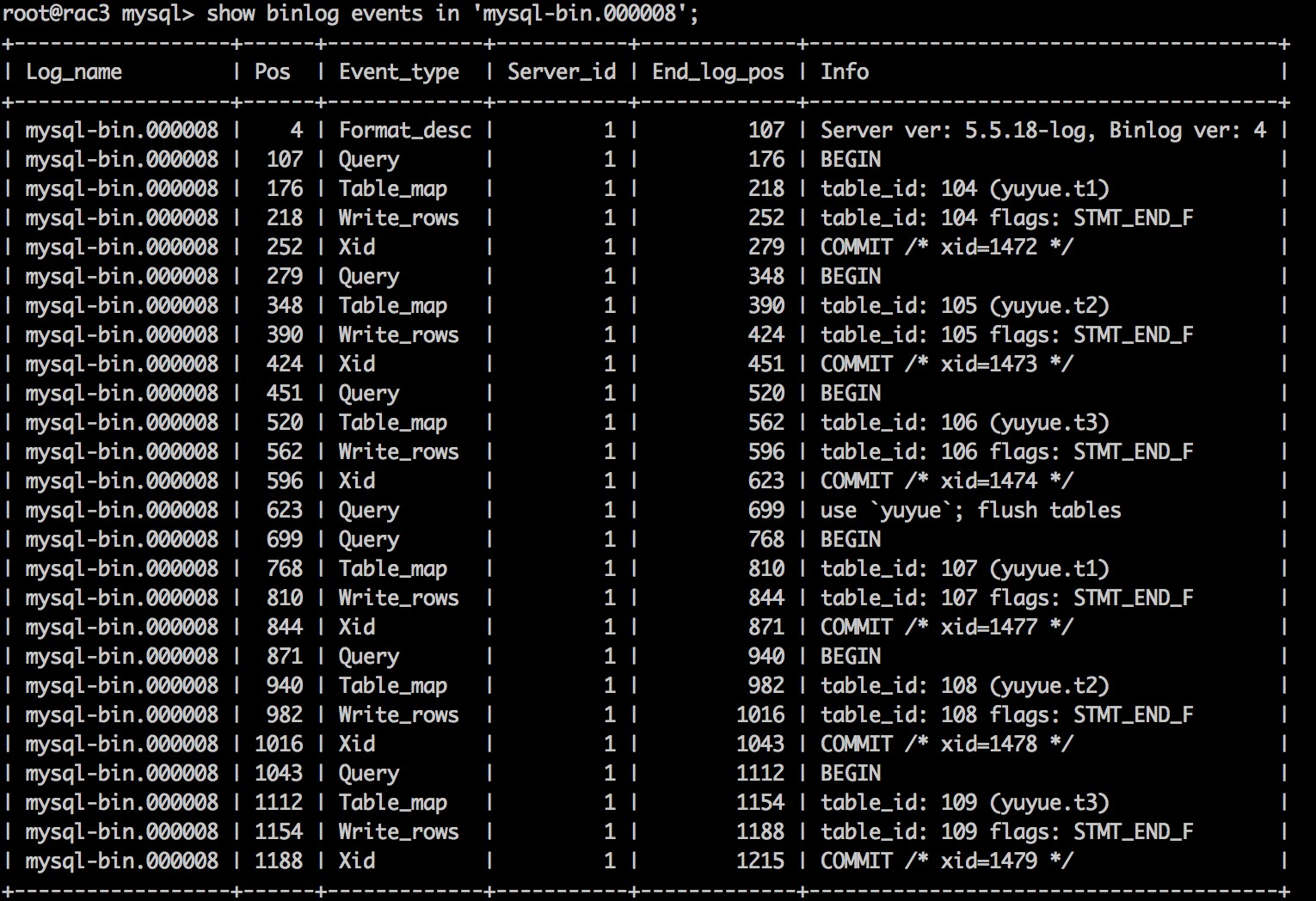Screen dimensions: 1316x901
Task: Click the 'COMMIT /* xid=1479 */' entry
Action: tap(946, 861)
